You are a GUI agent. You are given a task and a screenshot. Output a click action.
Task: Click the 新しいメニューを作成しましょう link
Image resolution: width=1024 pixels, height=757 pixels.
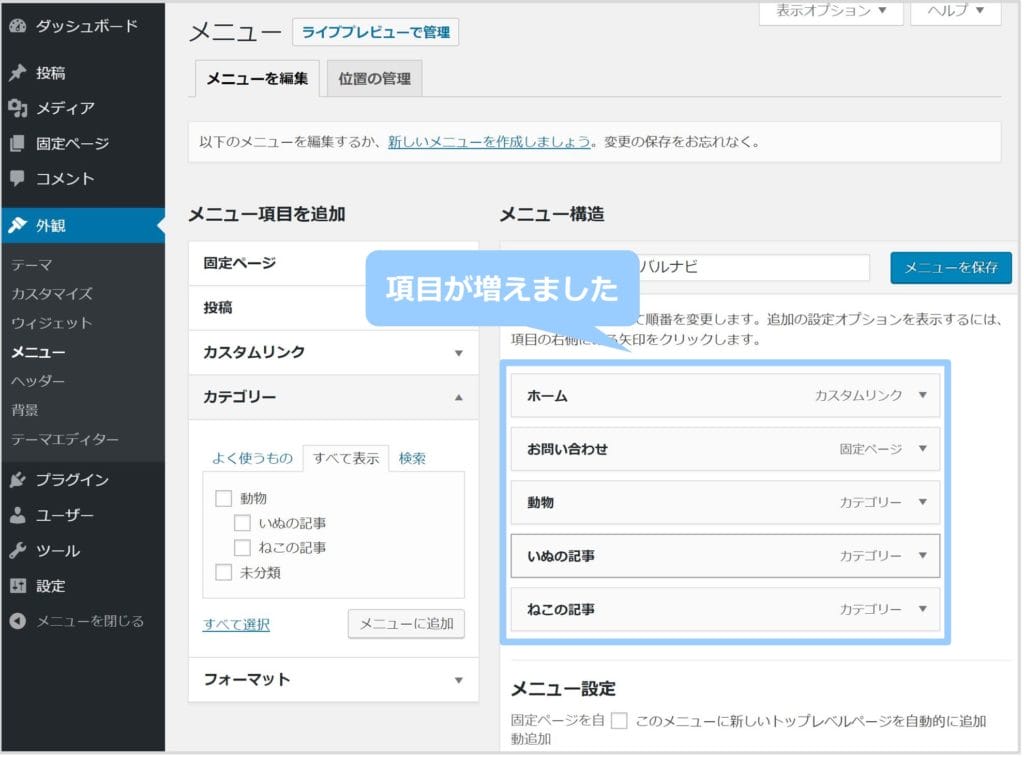489,142
